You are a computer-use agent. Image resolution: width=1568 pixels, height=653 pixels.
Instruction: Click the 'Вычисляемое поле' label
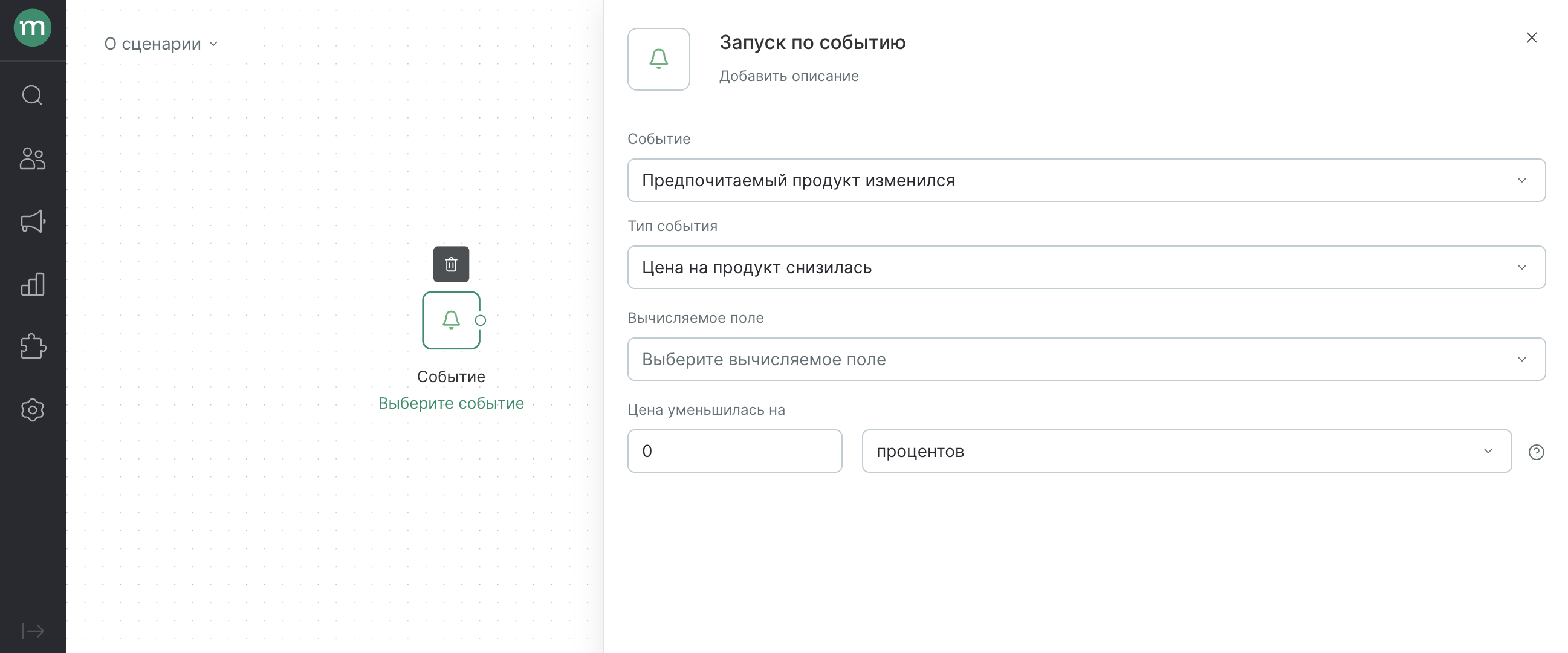tap(695, 317)
